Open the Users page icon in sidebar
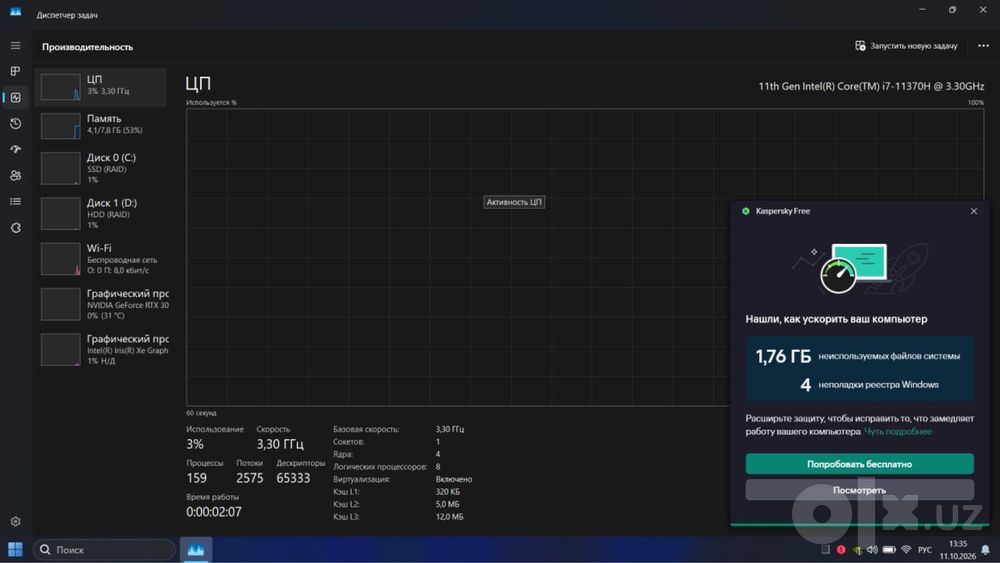This screenshot has width=1000, height=563. tap(15, 175)
